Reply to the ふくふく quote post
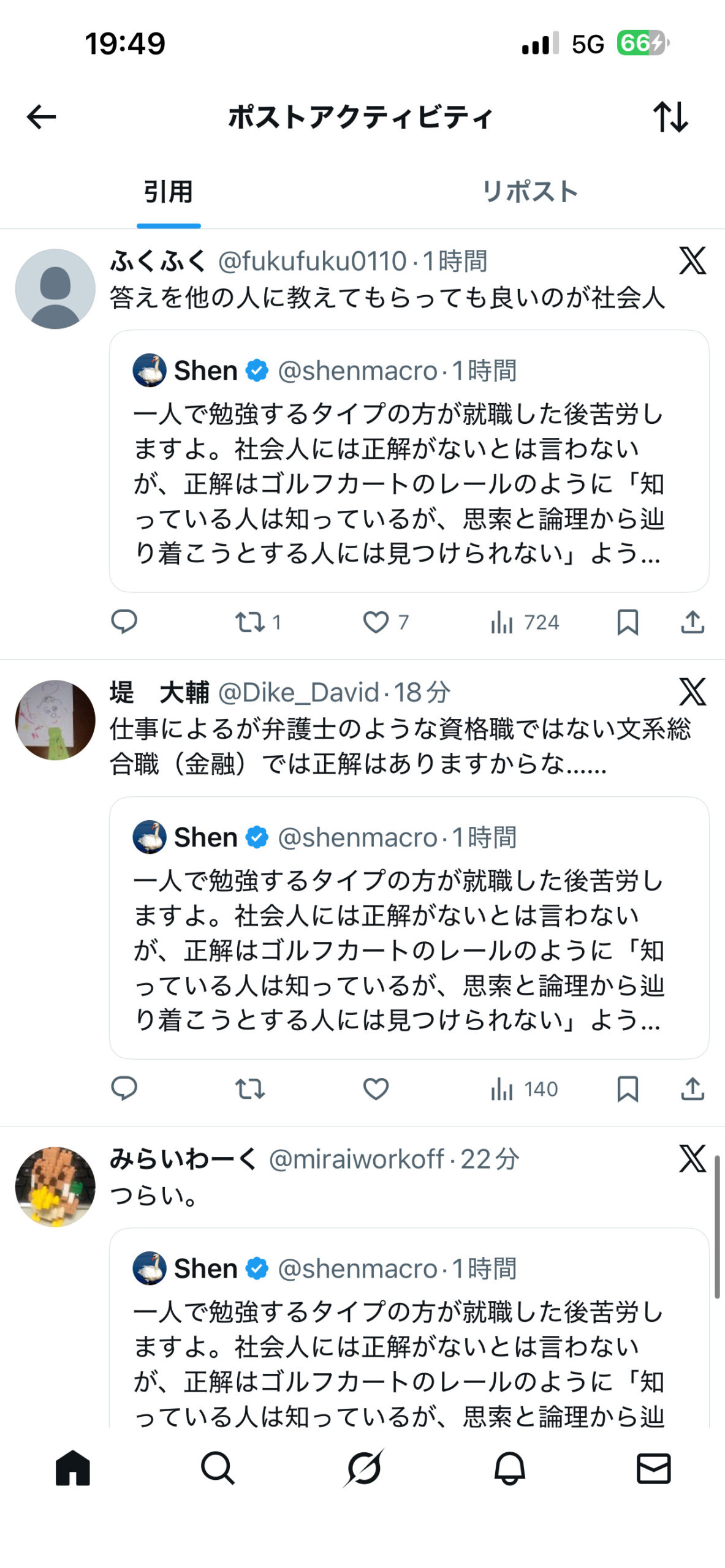The width and height of the screenshot is (725, 1568). tap(124, 622)
